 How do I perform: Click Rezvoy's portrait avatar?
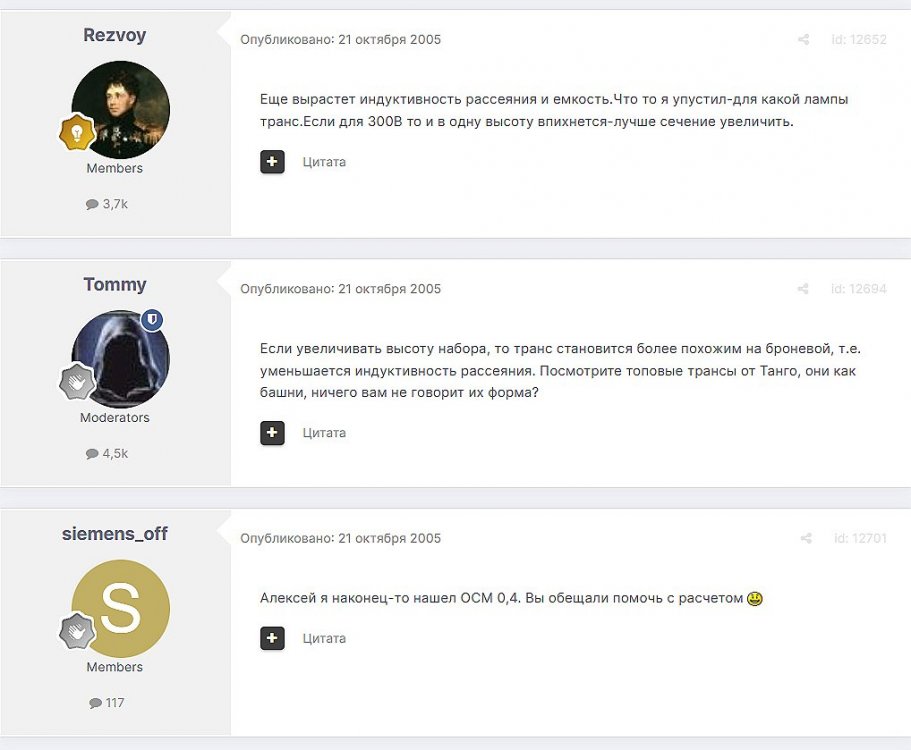pyautogui.click(x=121, y=108)
